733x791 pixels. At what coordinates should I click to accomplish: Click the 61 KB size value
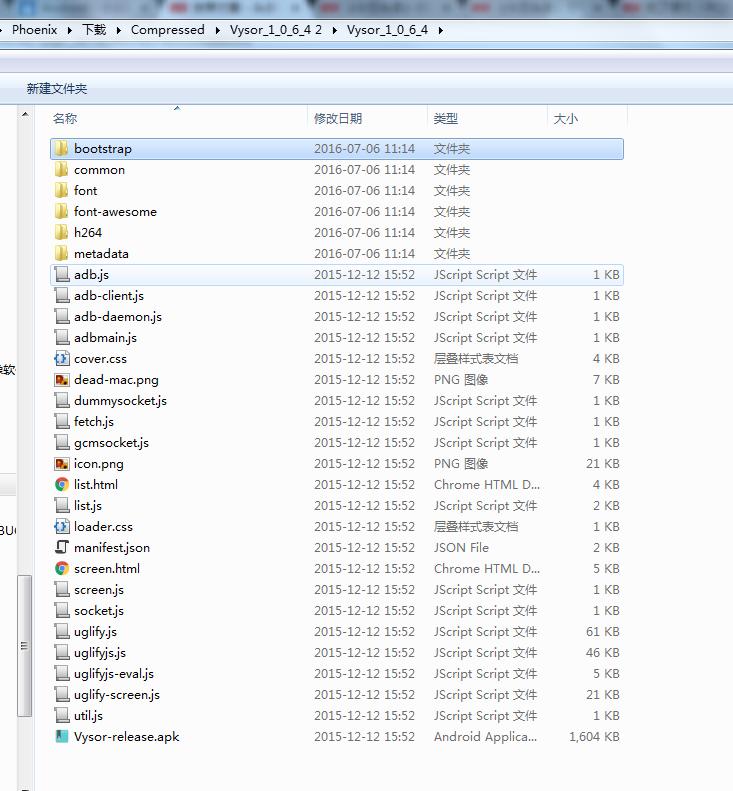[603, 632]
